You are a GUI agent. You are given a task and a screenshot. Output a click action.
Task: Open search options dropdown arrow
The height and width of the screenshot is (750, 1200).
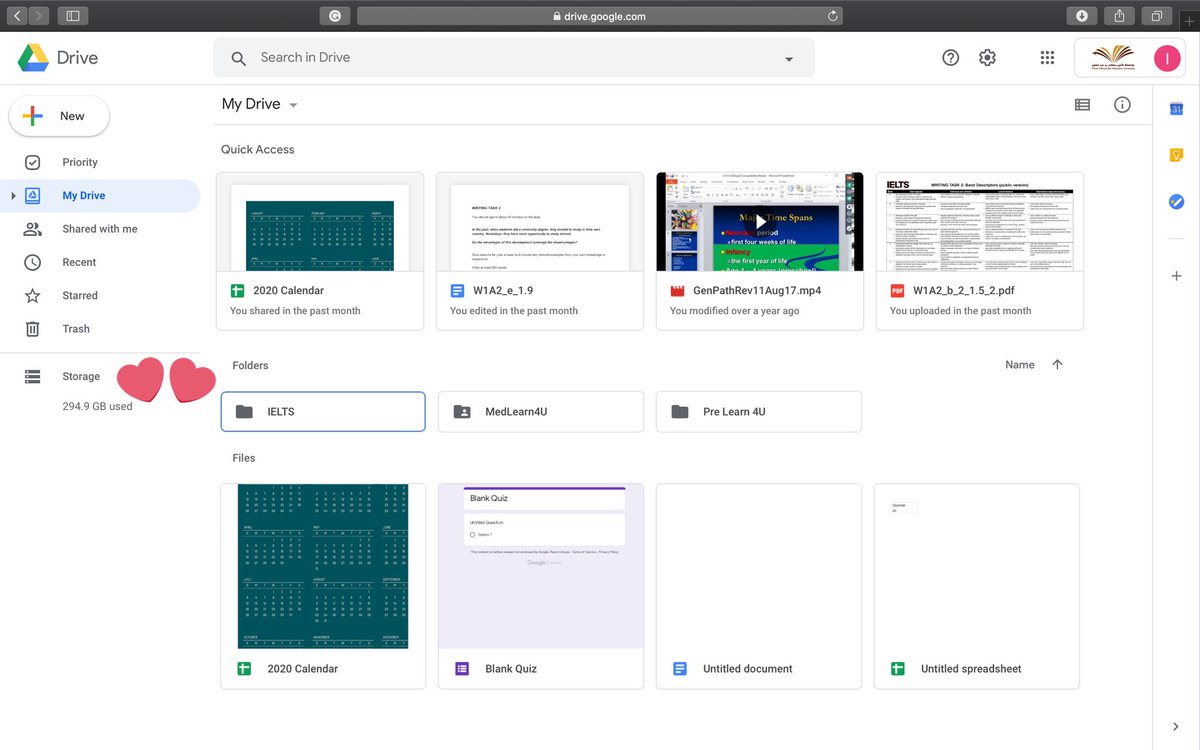(789, 59)
